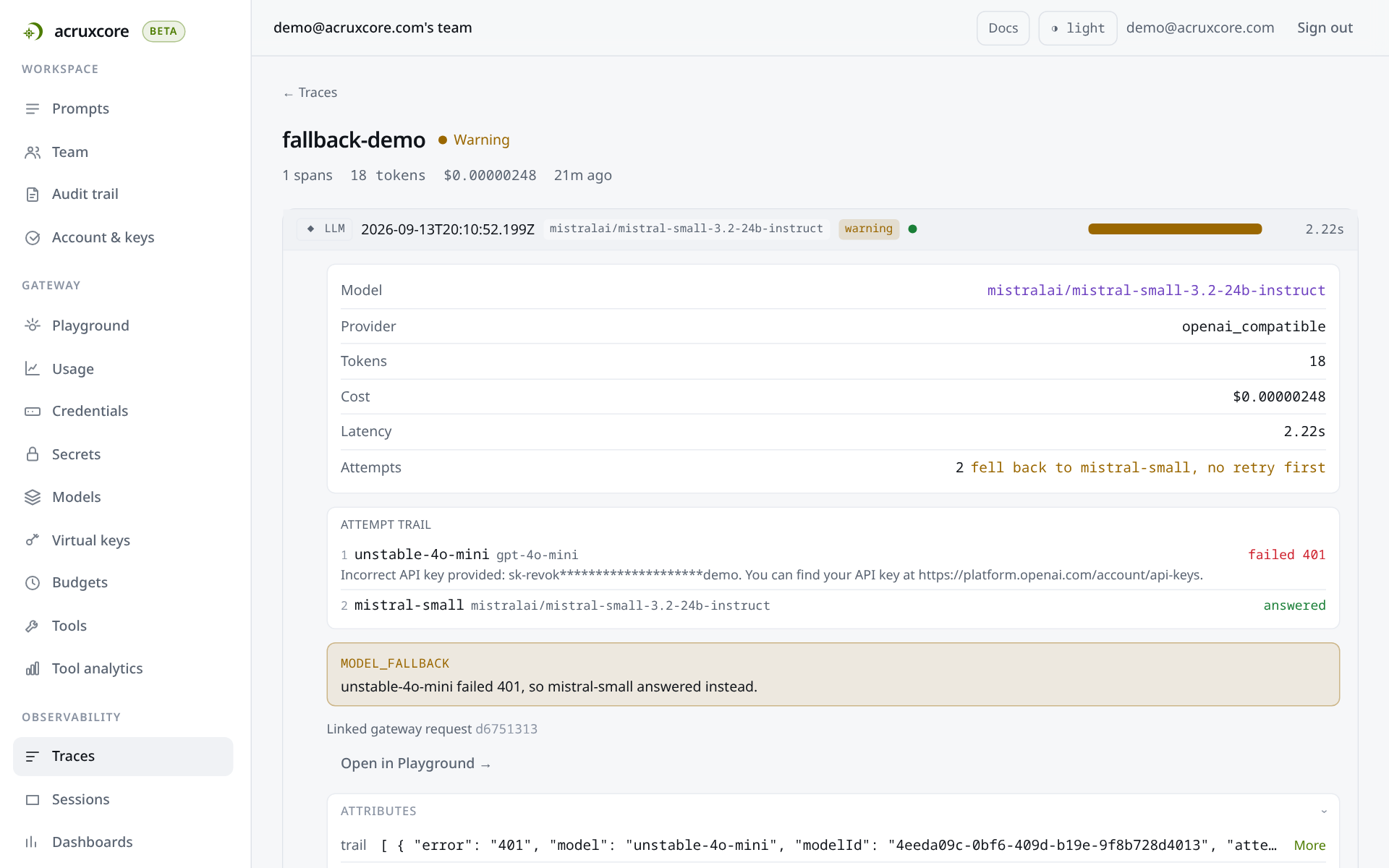This screenshot has height=868, width=1389.
Task: Open the Budgets page
Action: pyautogui.click(x=123, y=582)
